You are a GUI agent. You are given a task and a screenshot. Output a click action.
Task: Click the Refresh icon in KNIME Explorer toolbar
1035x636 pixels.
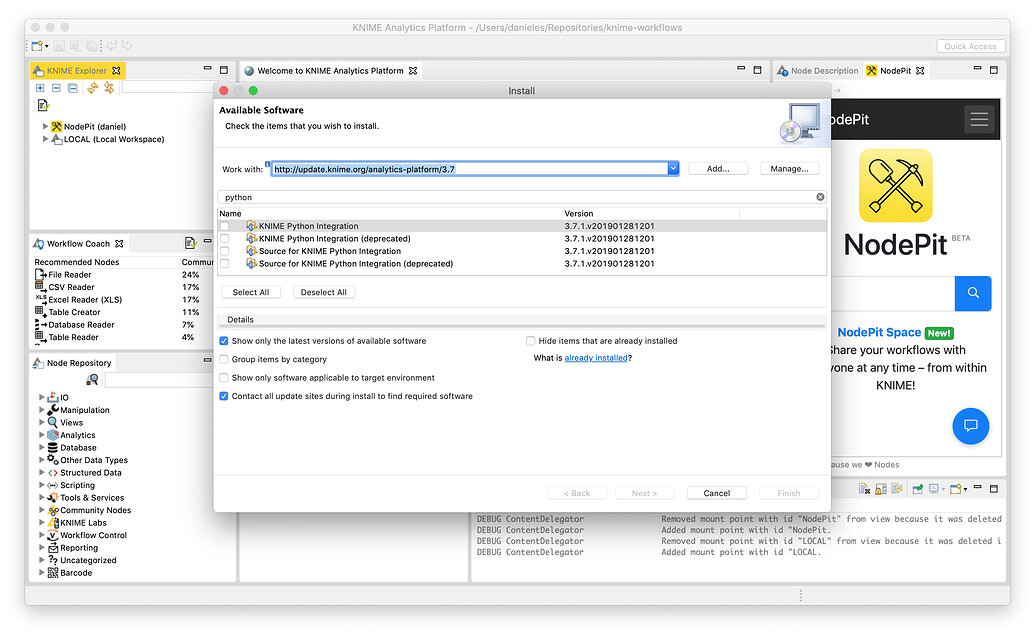[93, 88]
